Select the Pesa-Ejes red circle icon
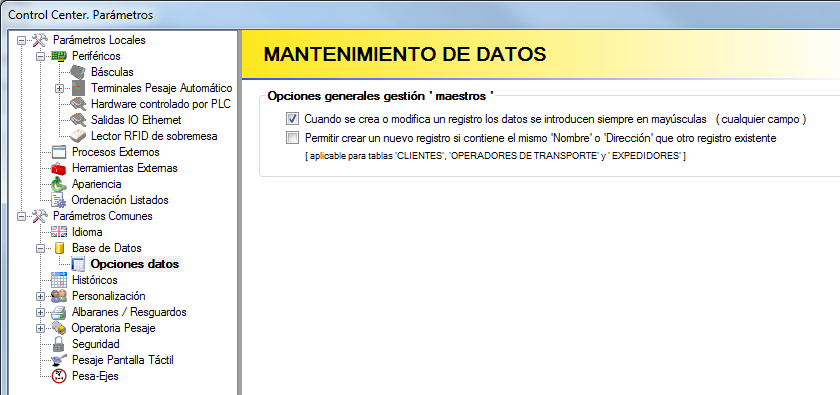 [58, 376]
